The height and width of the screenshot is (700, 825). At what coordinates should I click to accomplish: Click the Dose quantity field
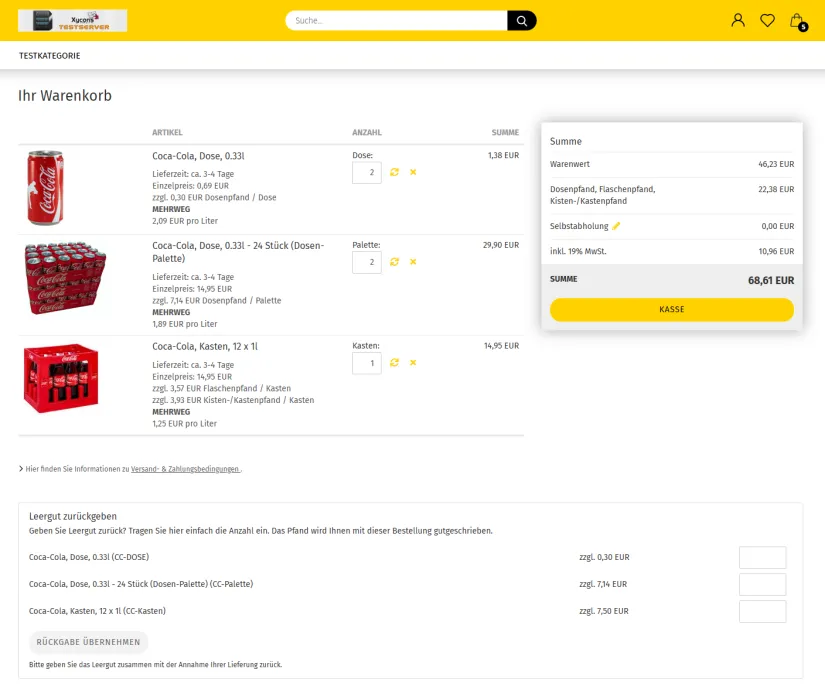tap(367, 173)
